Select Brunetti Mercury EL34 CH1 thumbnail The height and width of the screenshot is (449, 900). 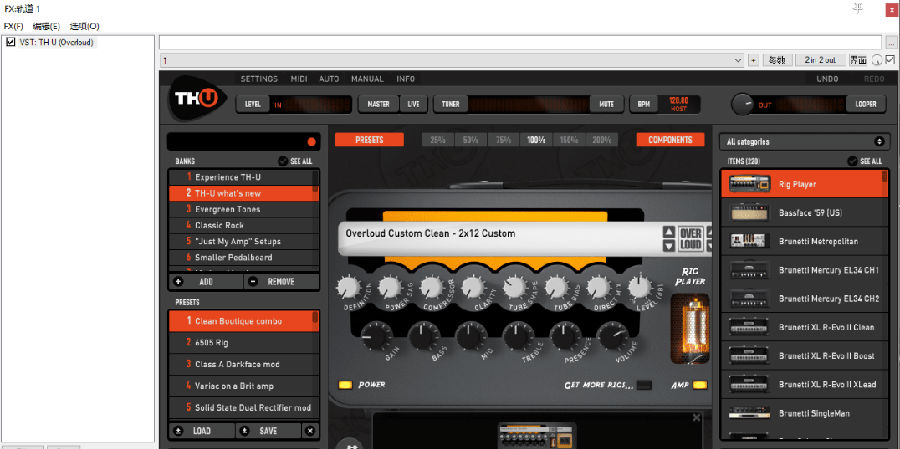click(750, 270)
